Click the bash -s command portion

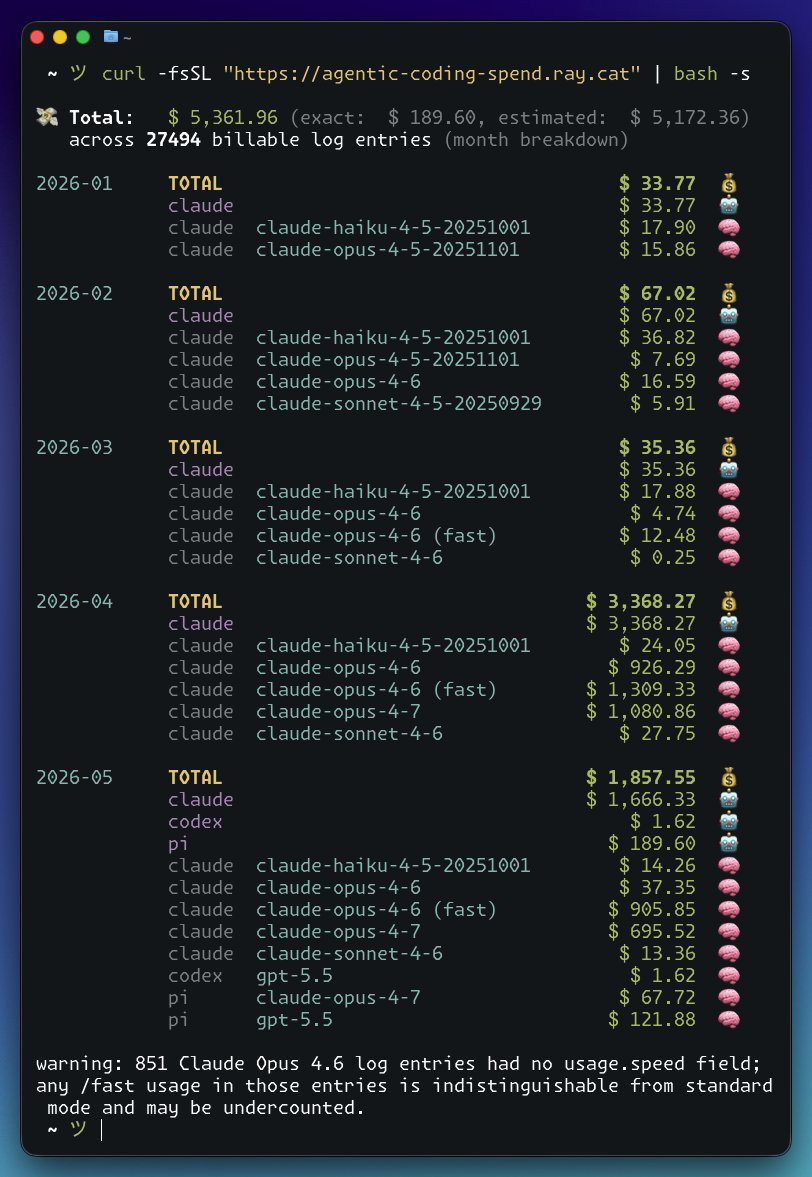pyautogui.click(x=712, y=74)
